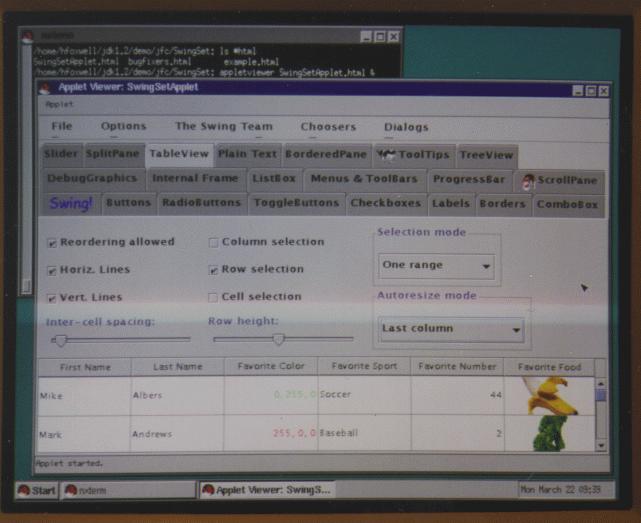Click the '255, 0, 0' color cell

coord(271,433)
